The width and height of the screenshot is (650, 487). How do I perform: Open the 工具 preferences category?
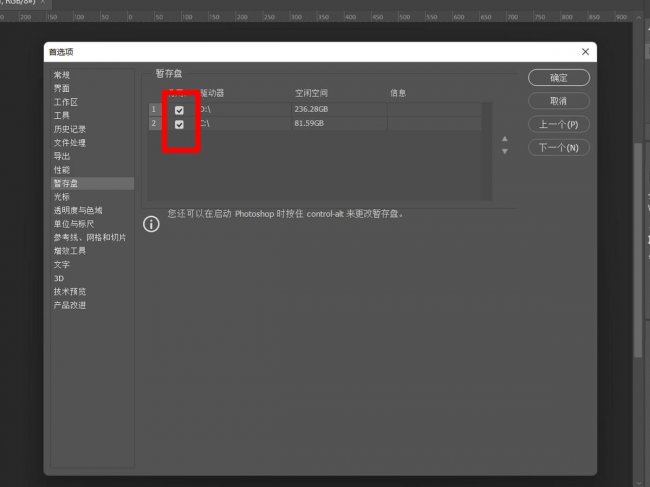point(62,116)
